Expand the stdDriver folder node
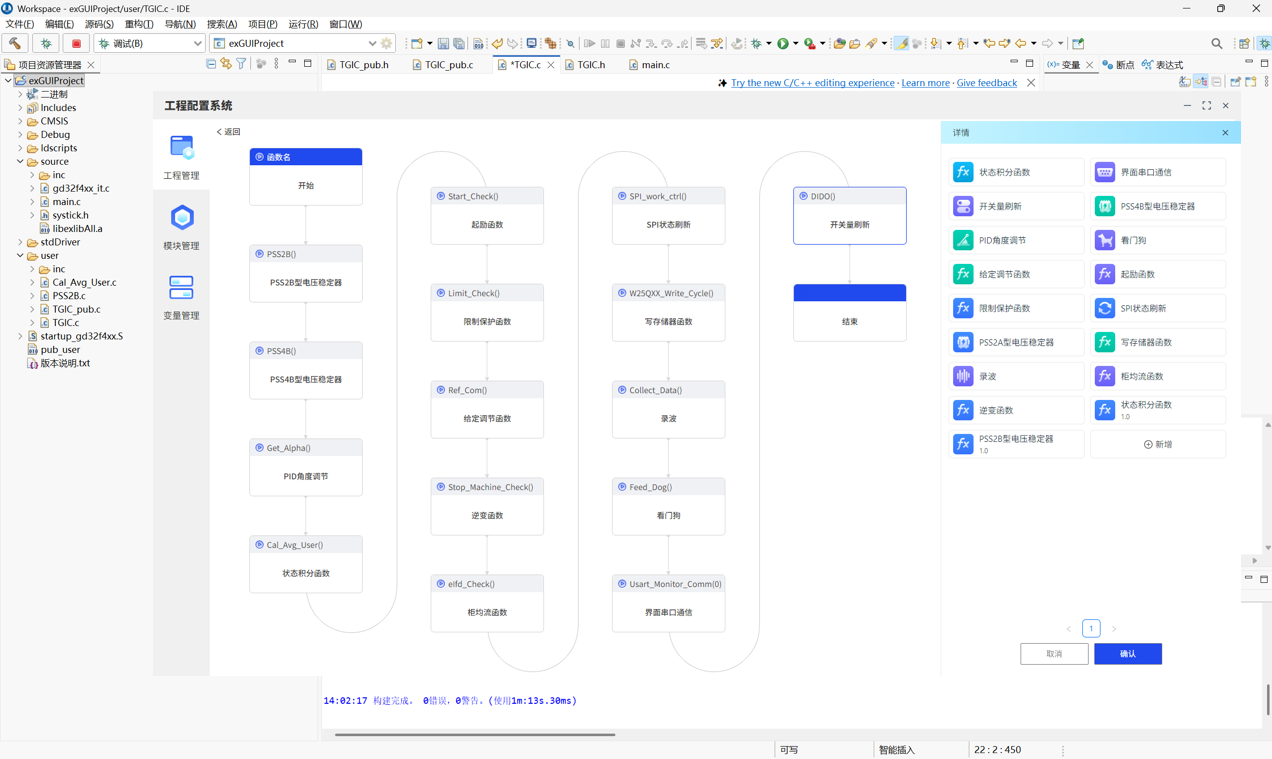The height and width of the screenshot is (759, 1272). (20, 242)
